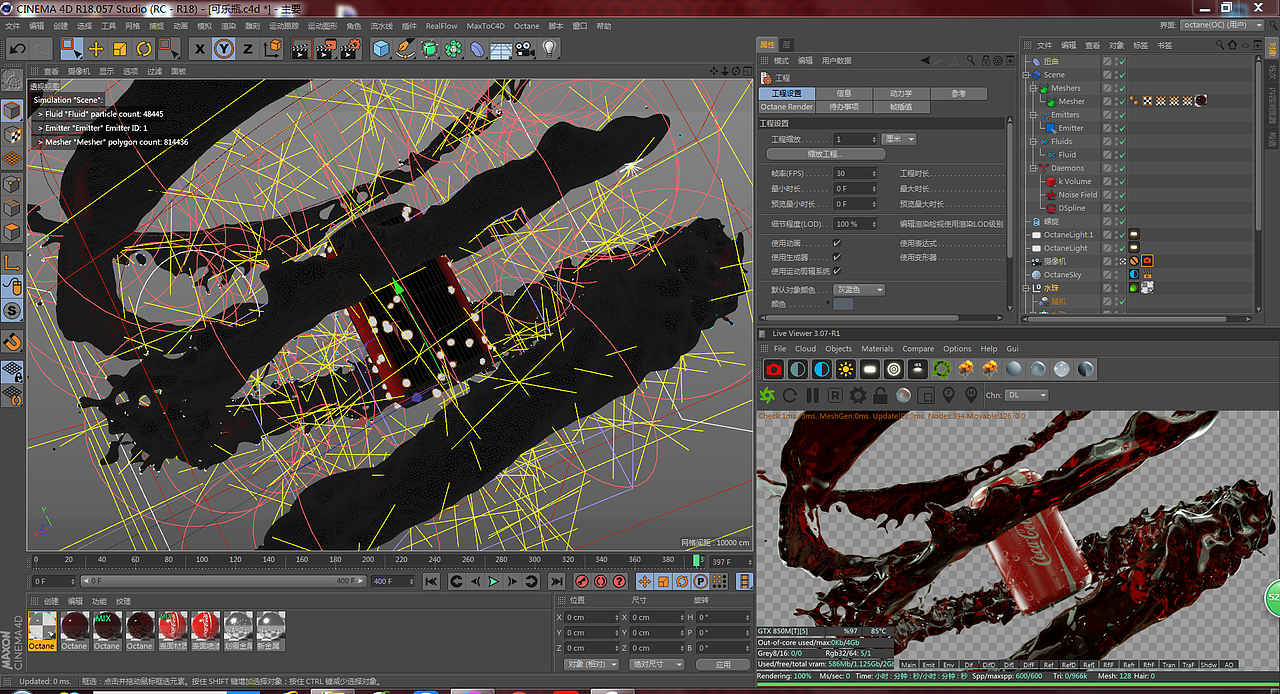Click Record active objects red button

(x=582, y=581)
